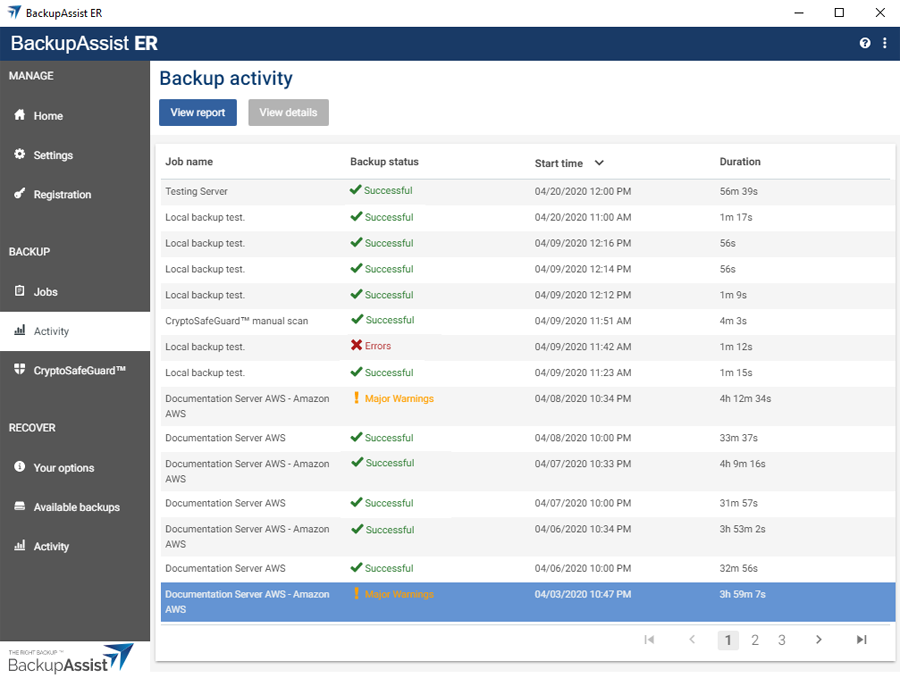Click the 1m 12s duration cell
Screen dimensions: 900x678
pos(736,347)
